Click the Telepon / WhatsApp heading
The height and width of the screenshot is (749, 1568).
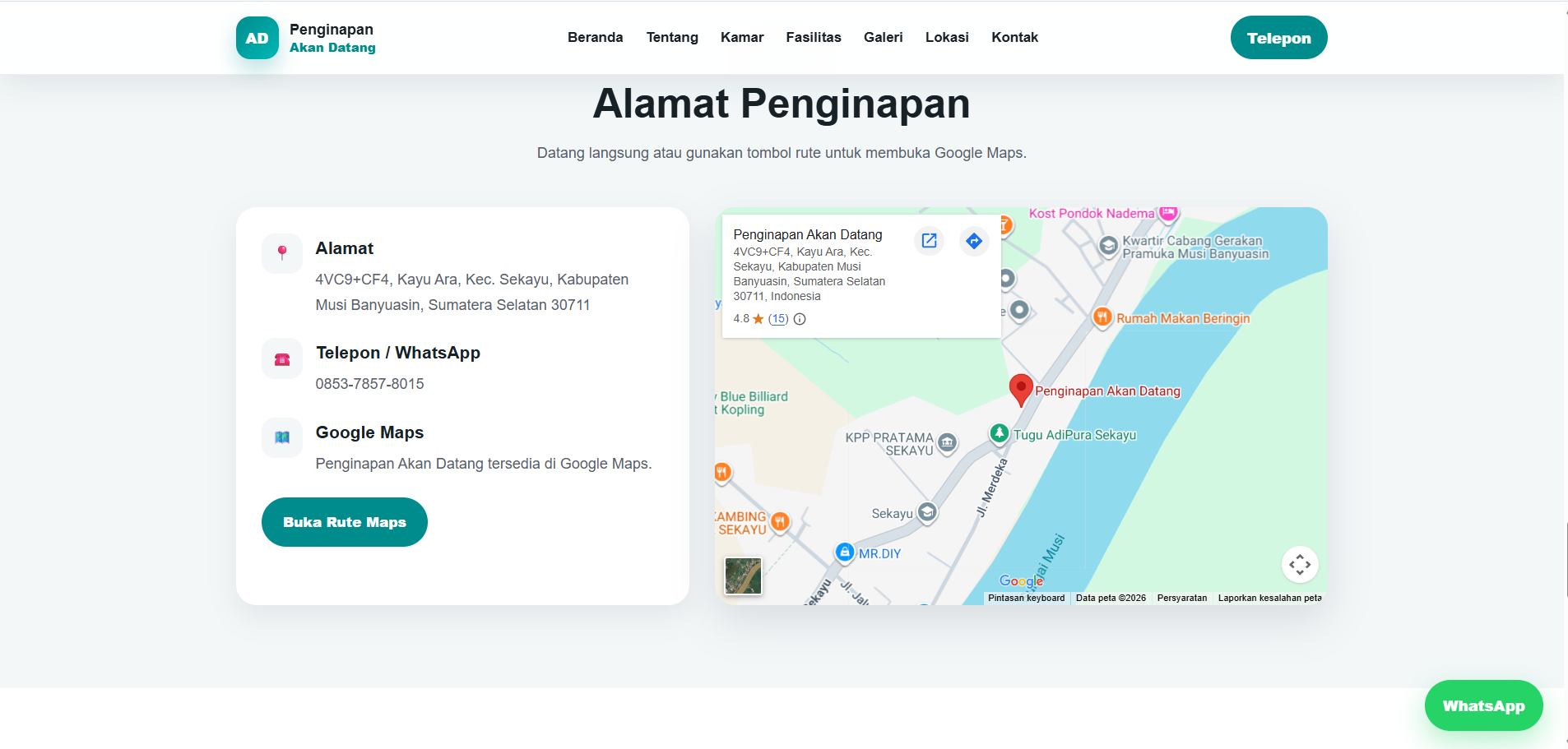(x=398, y=353)
